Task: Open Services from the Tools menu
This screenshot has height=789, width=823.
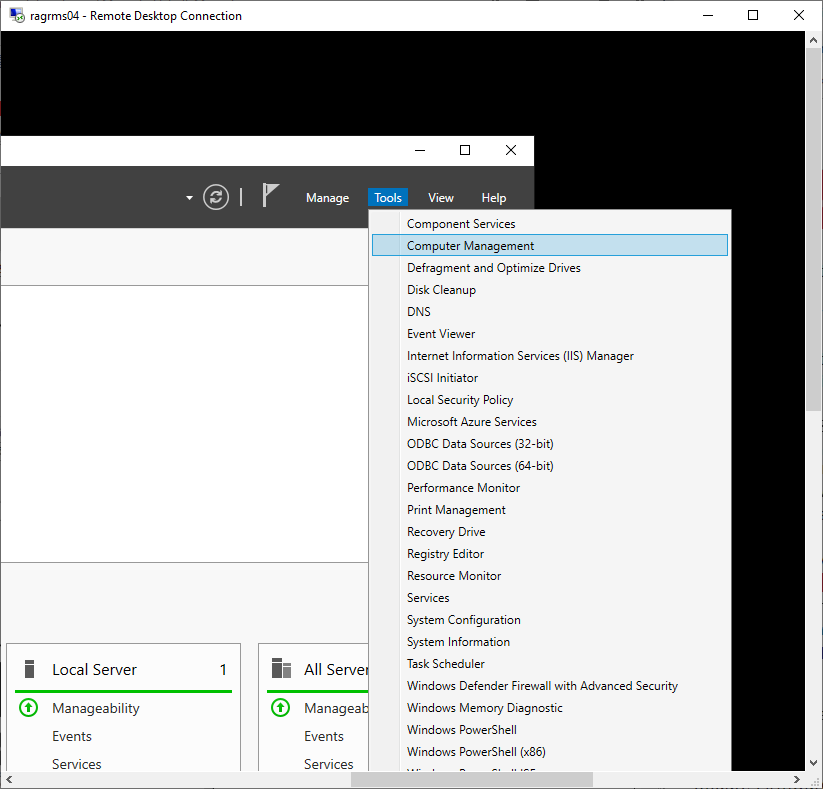Action: pos(550,598)
